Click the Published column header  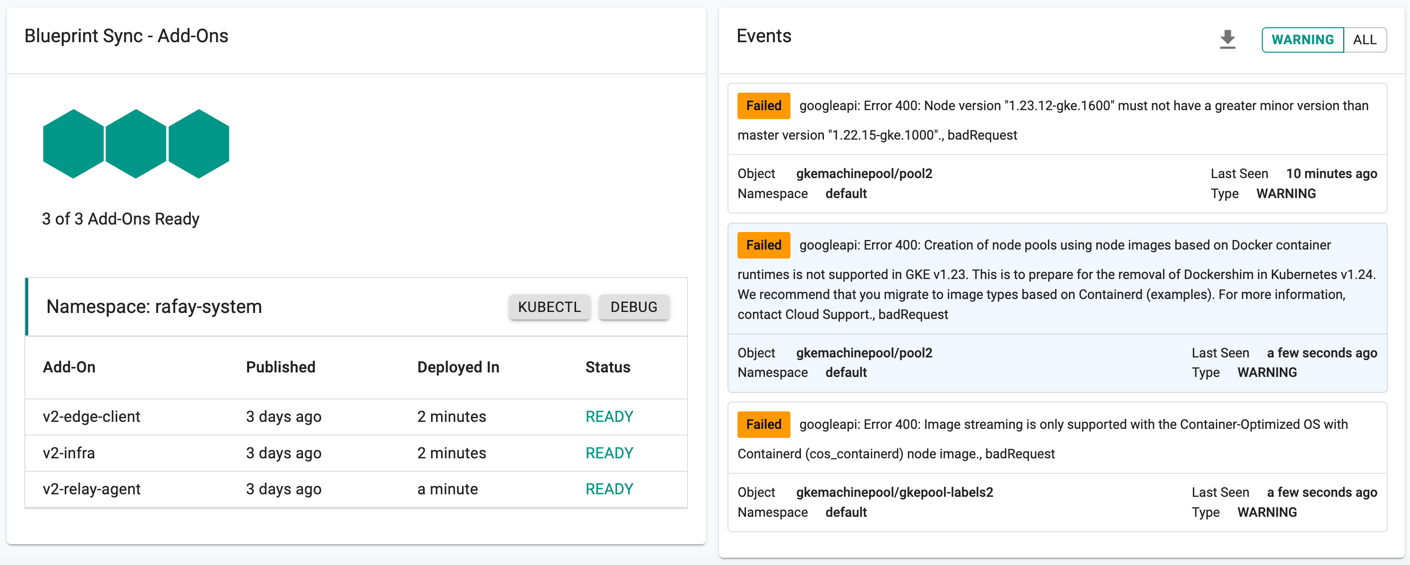point(281,367)
